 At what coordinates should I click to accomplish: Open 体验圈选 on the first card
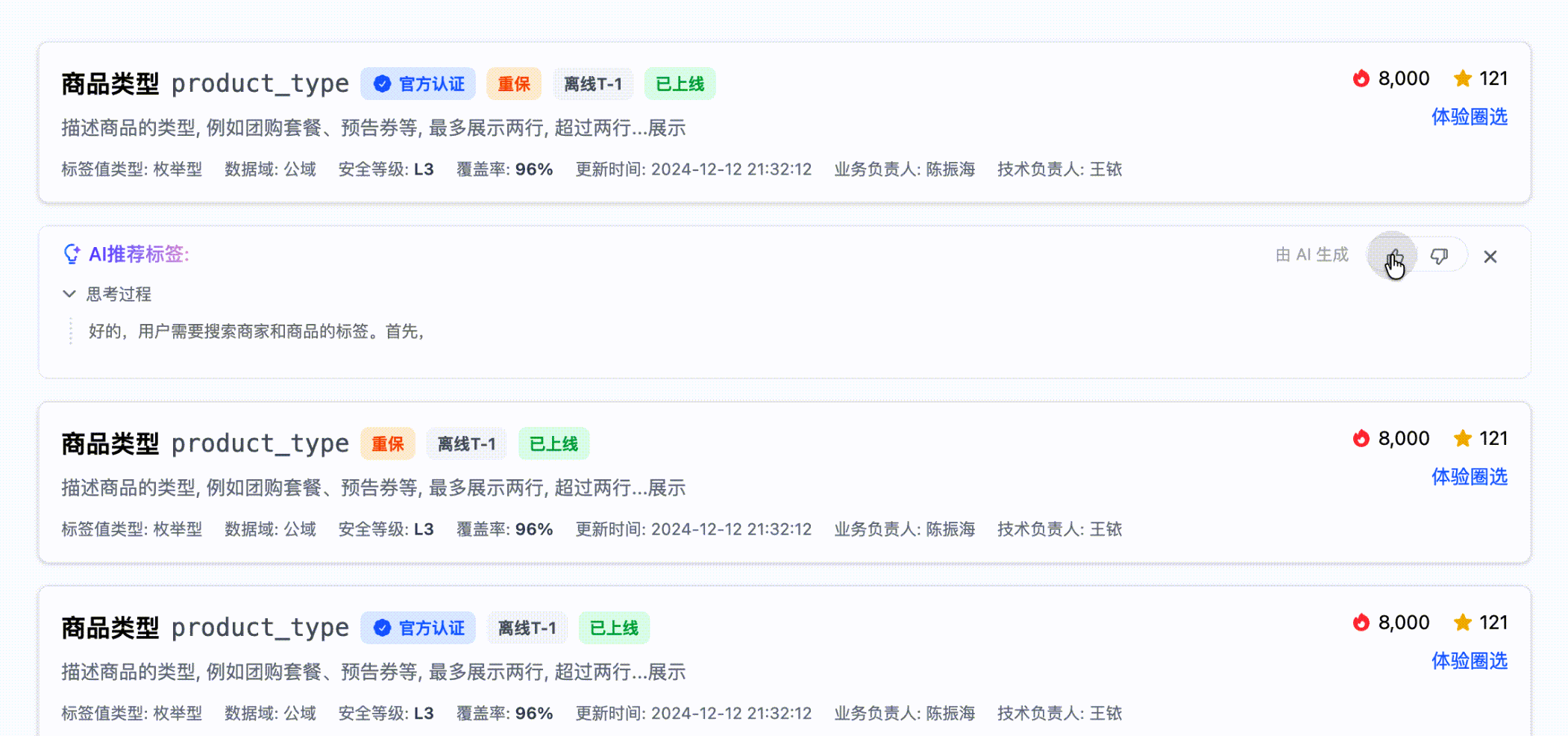(1469, 117)
